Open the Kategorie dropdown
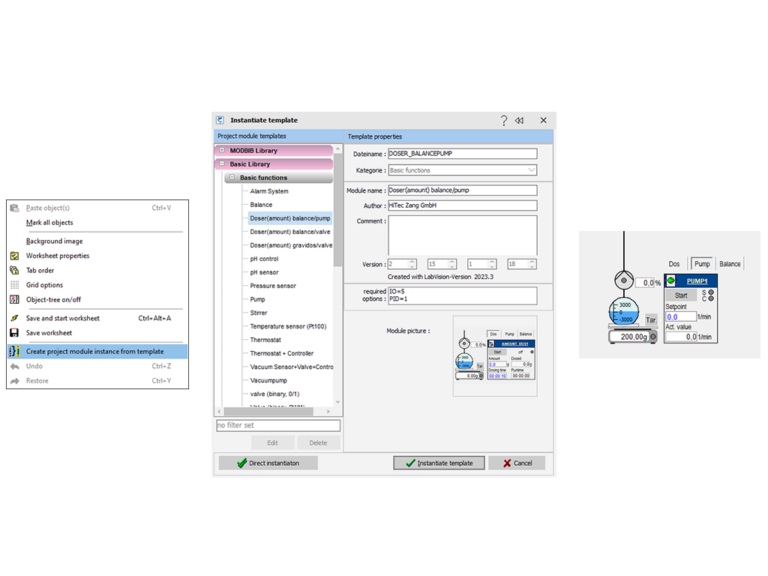Screen dimensions: 768x576 (x=531, y=170)
